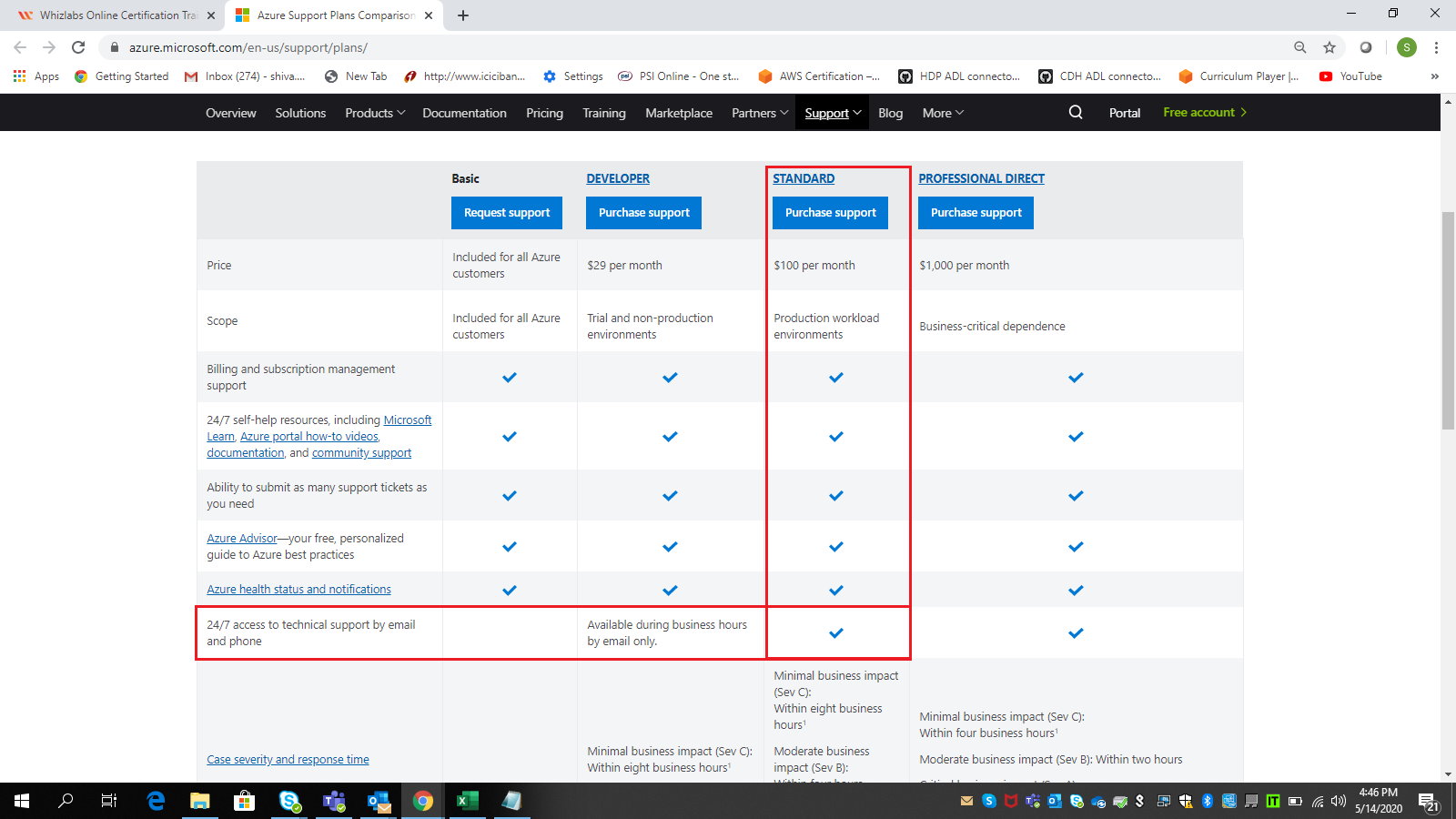
Task: Click the Azure site search icon
Action: (x=1076, y=112)
